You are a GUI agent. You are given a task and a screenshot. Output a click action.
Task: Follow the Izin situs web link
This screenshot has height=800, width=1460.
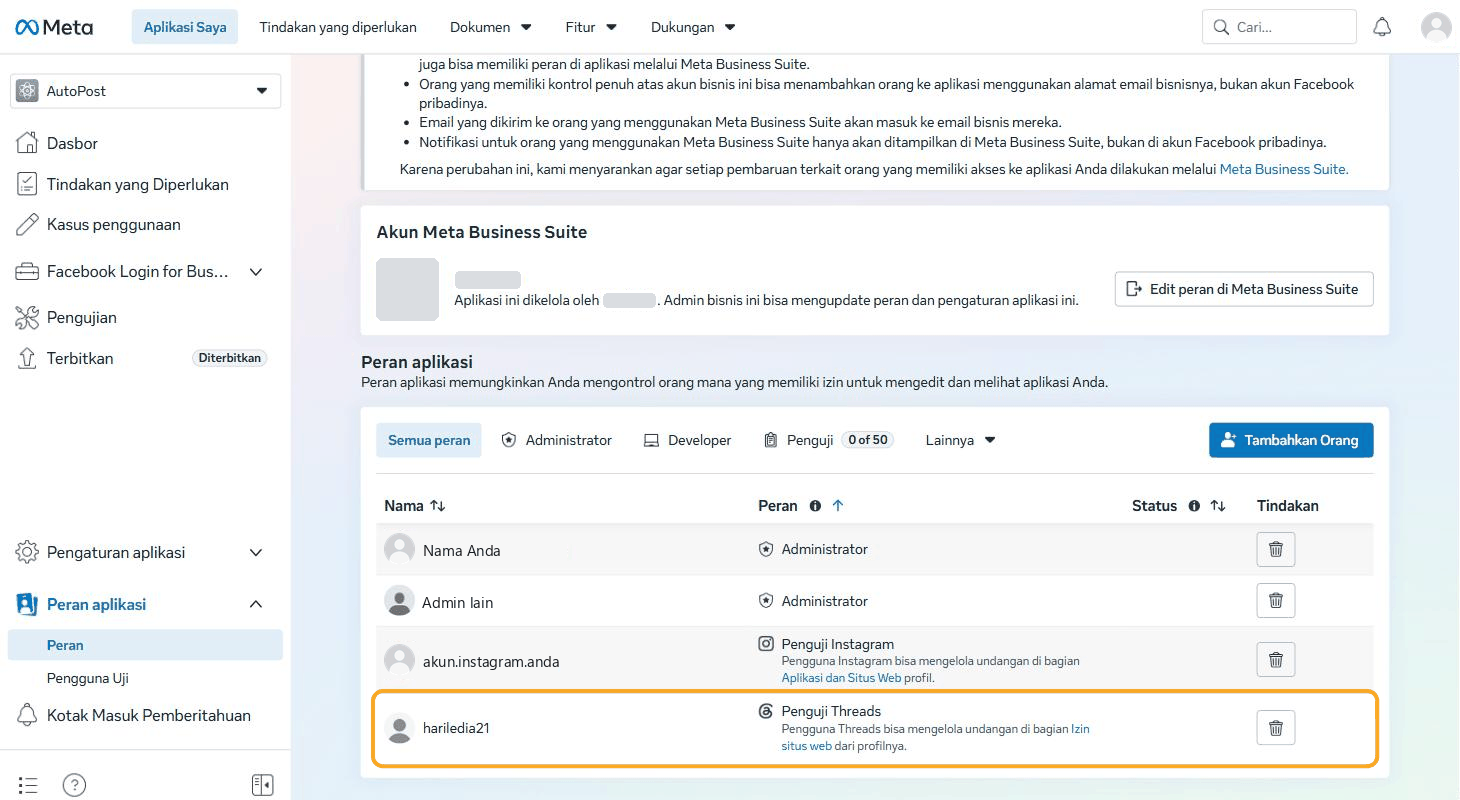936,737
